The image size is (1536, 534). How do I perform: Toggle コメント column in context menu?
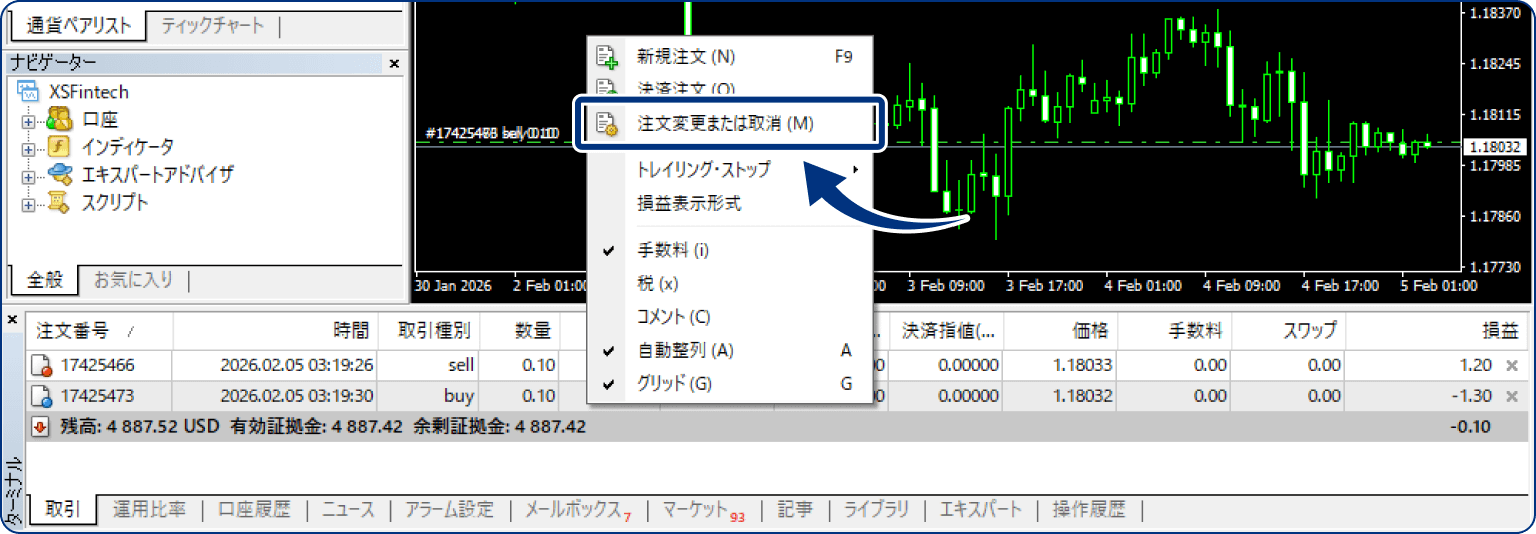click(729, 317)
